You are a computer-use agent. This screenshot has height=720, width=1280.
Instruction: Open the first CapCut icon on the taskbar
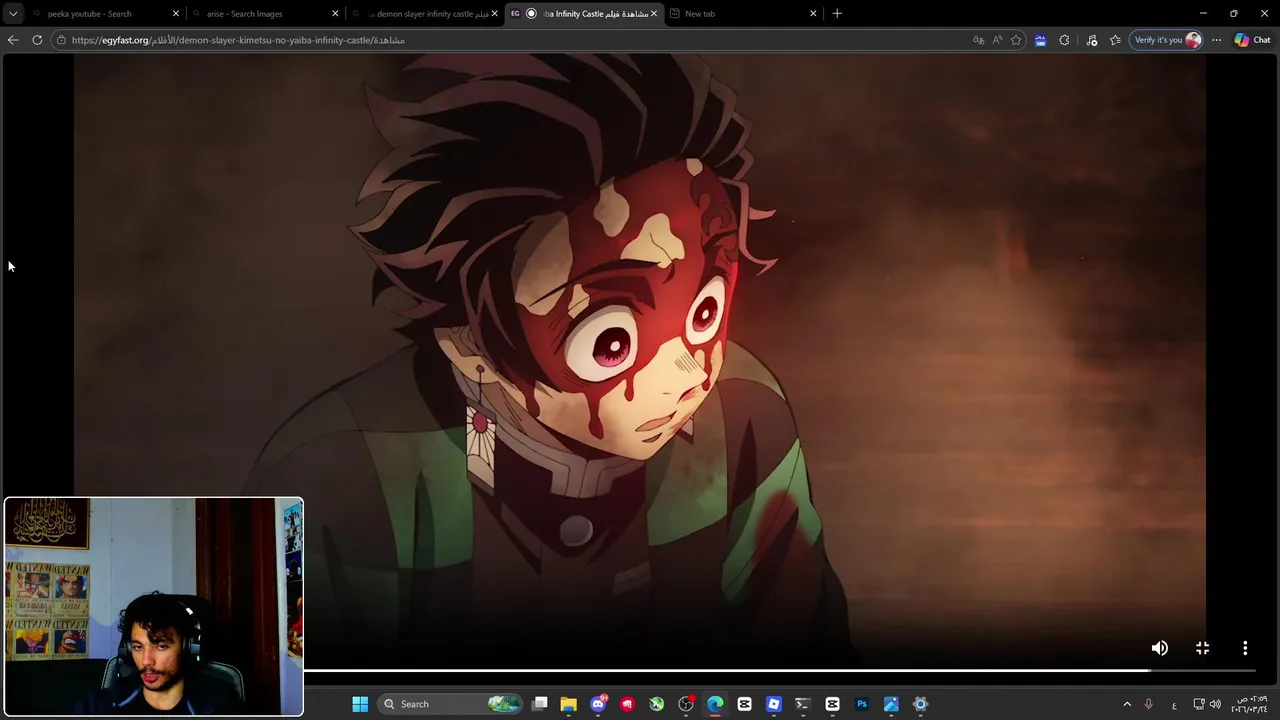[x=744, y=704]
